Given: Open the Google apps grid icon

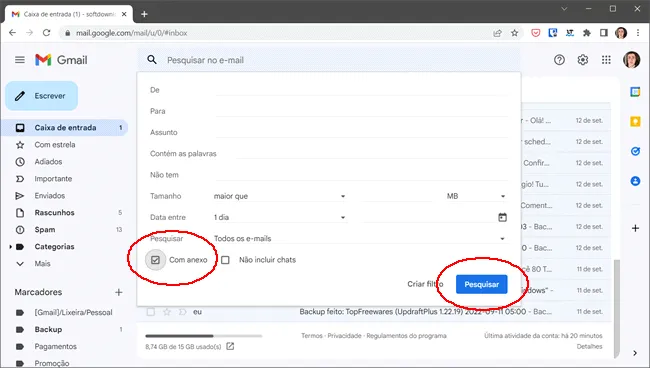Looking at the screenshot, I should pos(606,60).
